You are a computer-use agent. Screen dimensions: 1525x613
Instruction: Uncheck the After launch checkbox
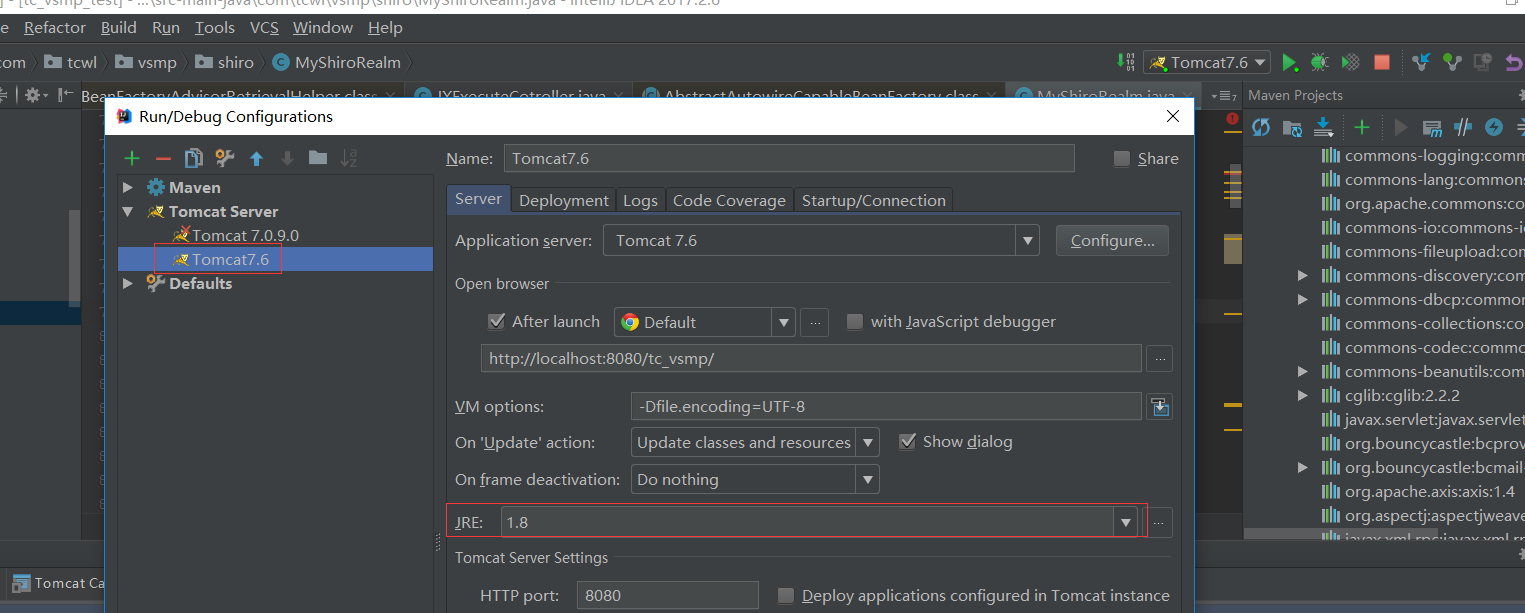coord(497,321)
